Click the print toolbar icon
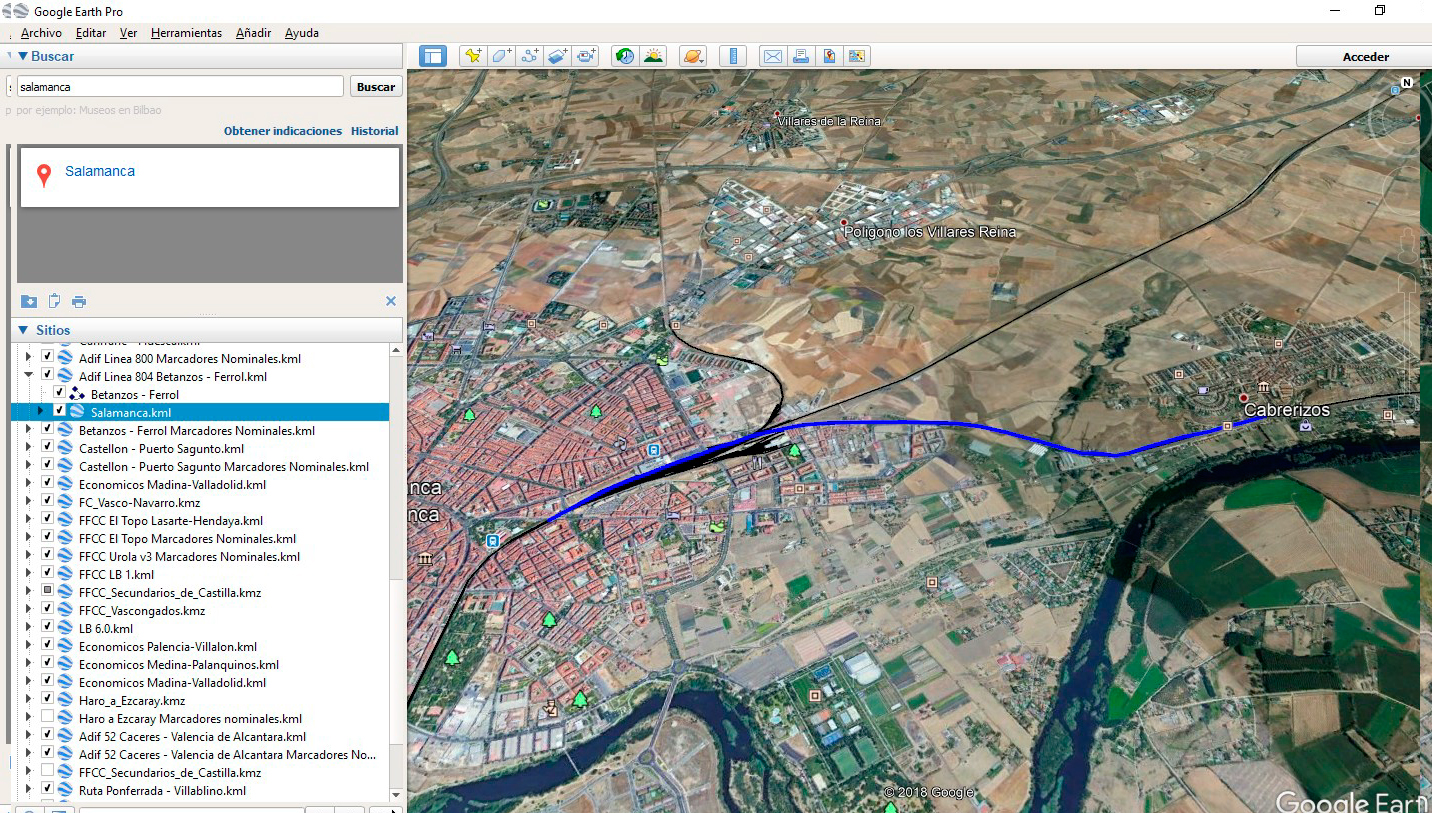 click(801, 56)
